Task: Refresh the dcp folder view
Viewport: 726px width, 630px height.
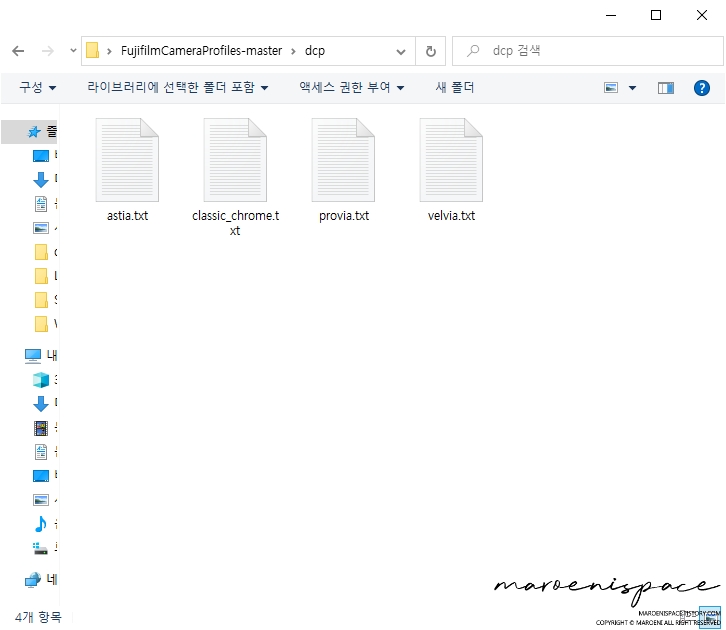Action: pyautogui.click(x=431, y=51)
